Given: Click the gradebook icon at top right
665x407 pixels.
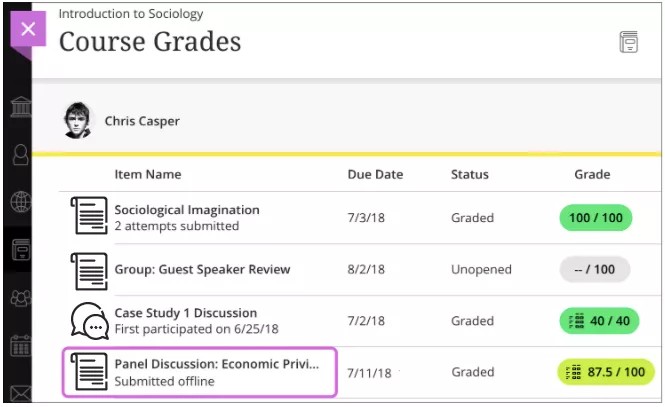Looking at the screenshot, I should pyautogui.click(x=628, y=42).
